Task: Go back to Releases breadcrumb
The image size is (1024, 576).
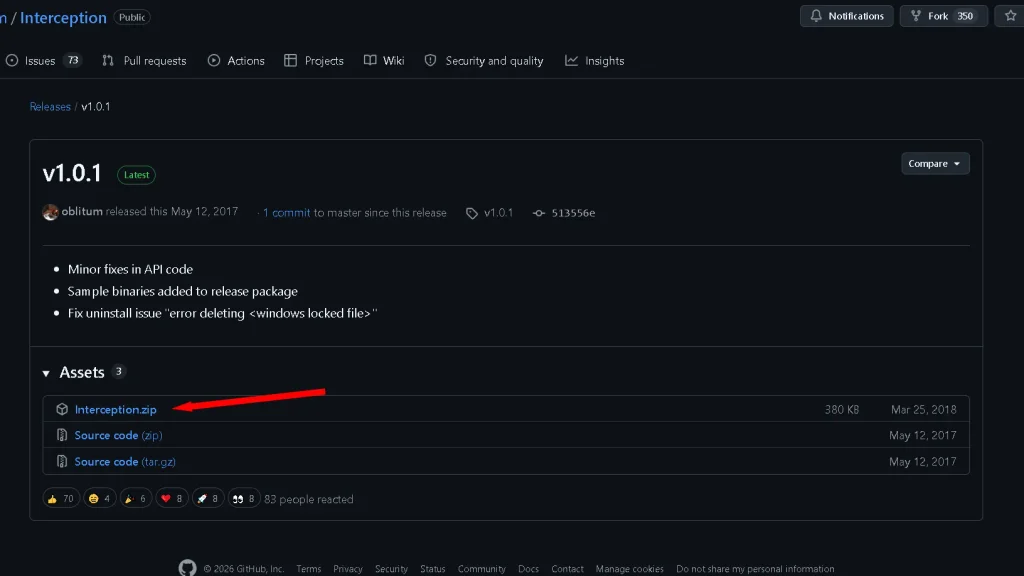Action: pos(50,106)
